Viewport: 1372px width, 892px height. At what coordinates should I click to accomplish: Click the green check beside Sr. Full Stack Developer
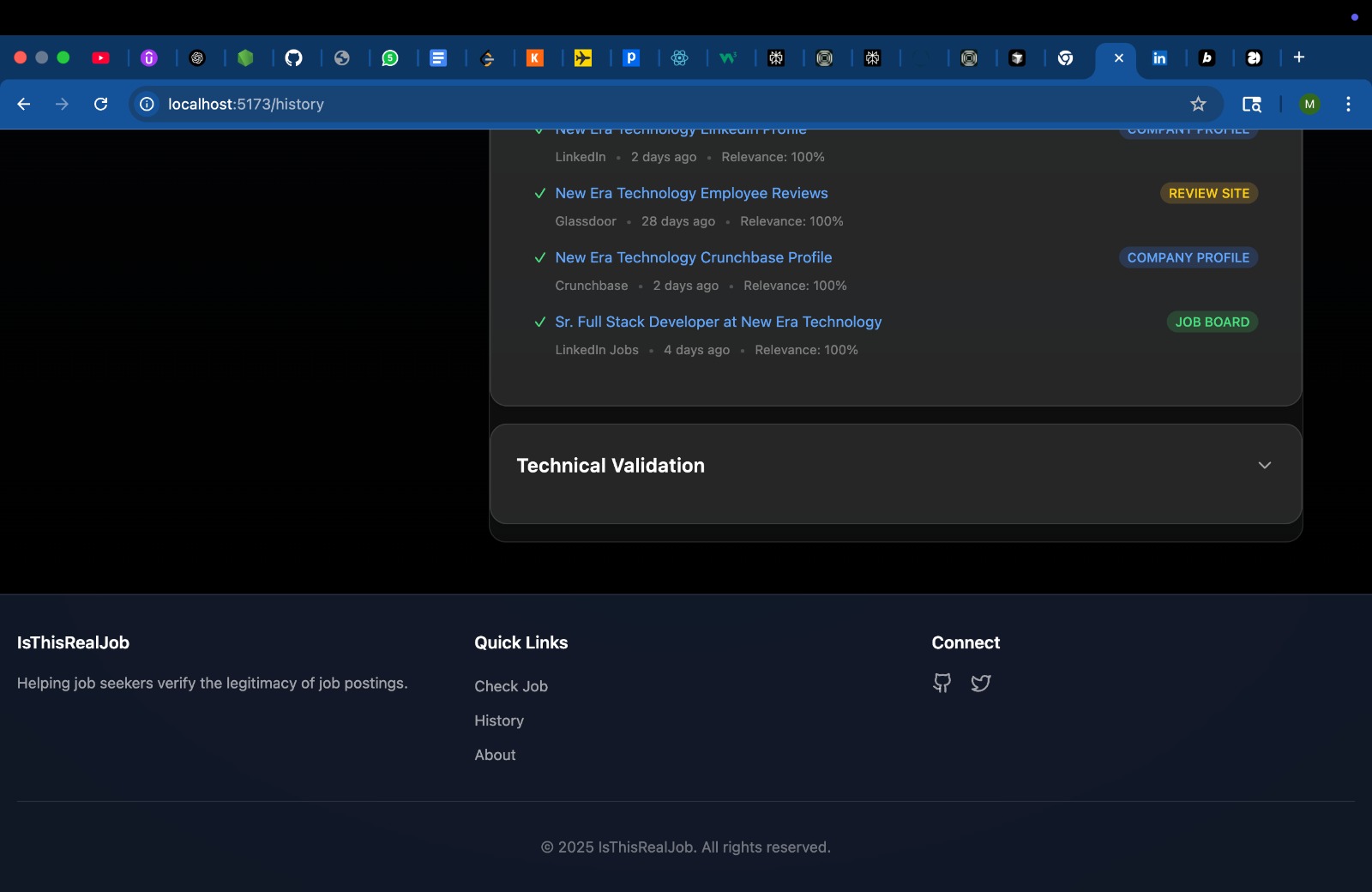[x=540, y=322]
